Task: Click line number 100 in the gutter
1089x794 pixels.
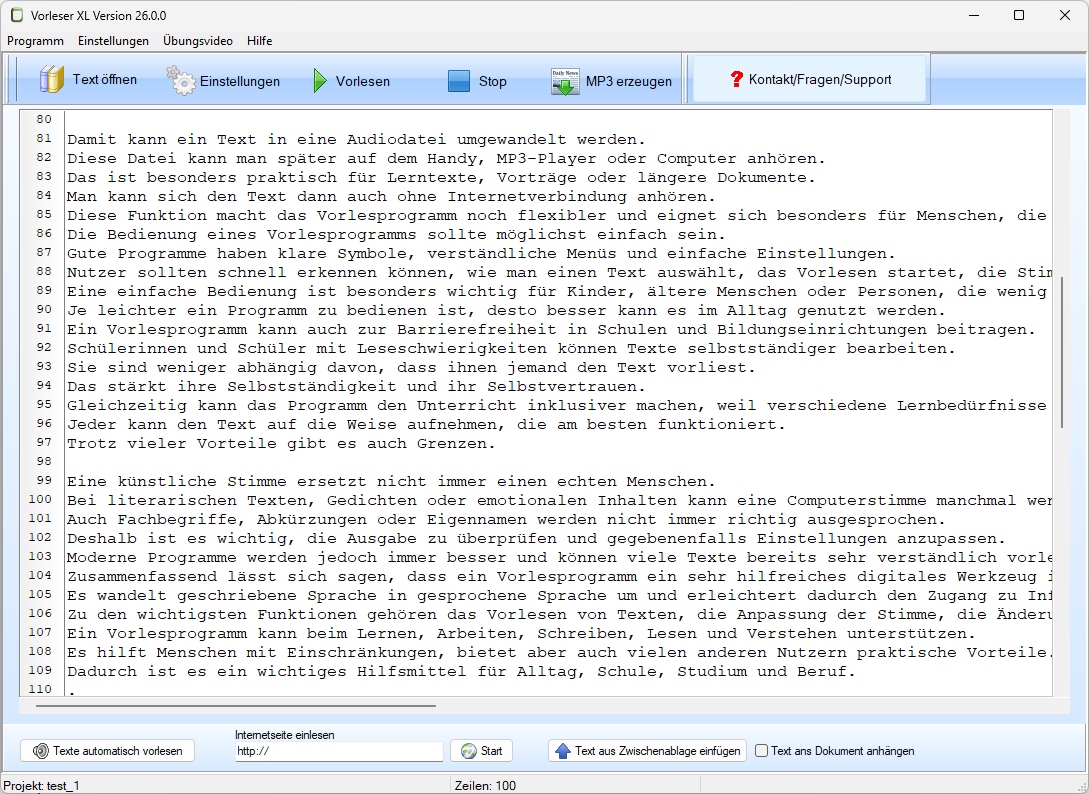Action: click(x=40, y=499)
